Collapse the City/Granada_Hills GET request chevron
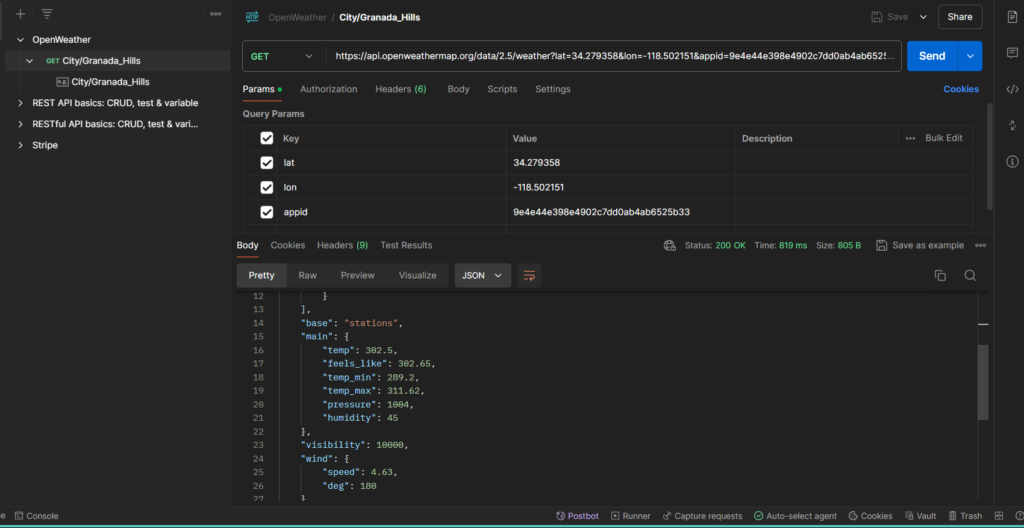The height and width of the screenshot is (528, 1024). tap(29, 61)
